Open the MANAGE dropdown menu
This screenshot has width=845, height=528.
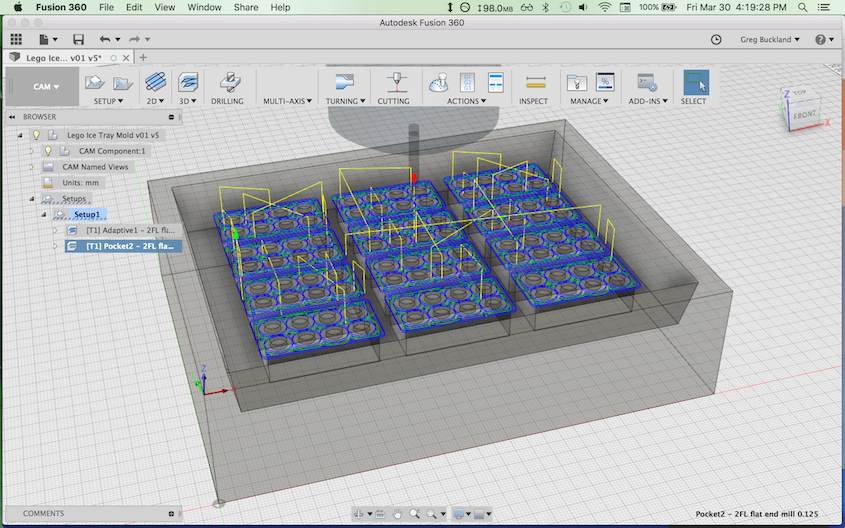589,101
